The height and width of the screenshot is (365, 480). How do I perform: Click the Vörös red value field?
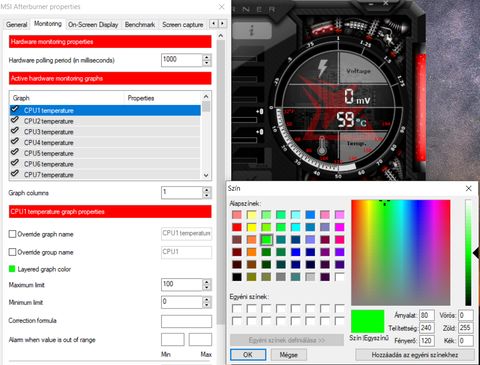click(466, 315)
